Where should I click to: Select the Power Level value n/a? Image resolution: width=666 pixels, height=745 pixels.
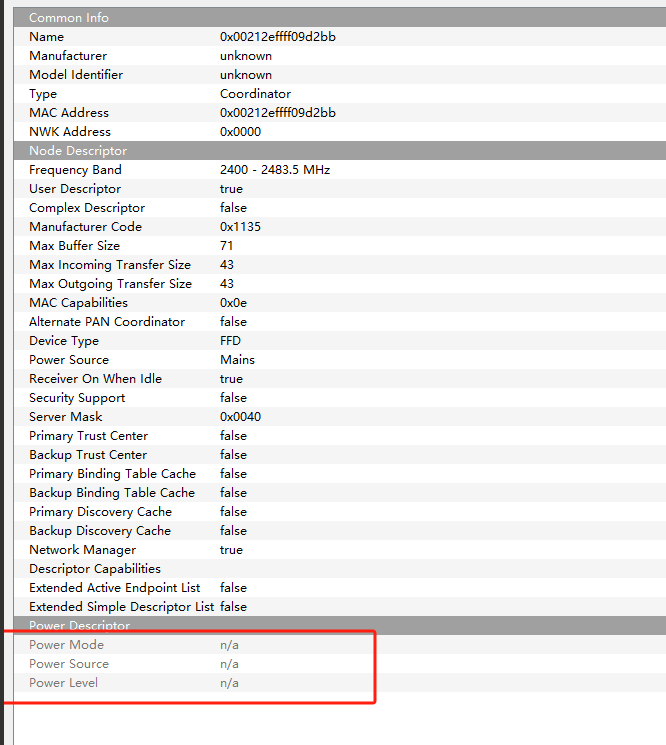point(229,683)
